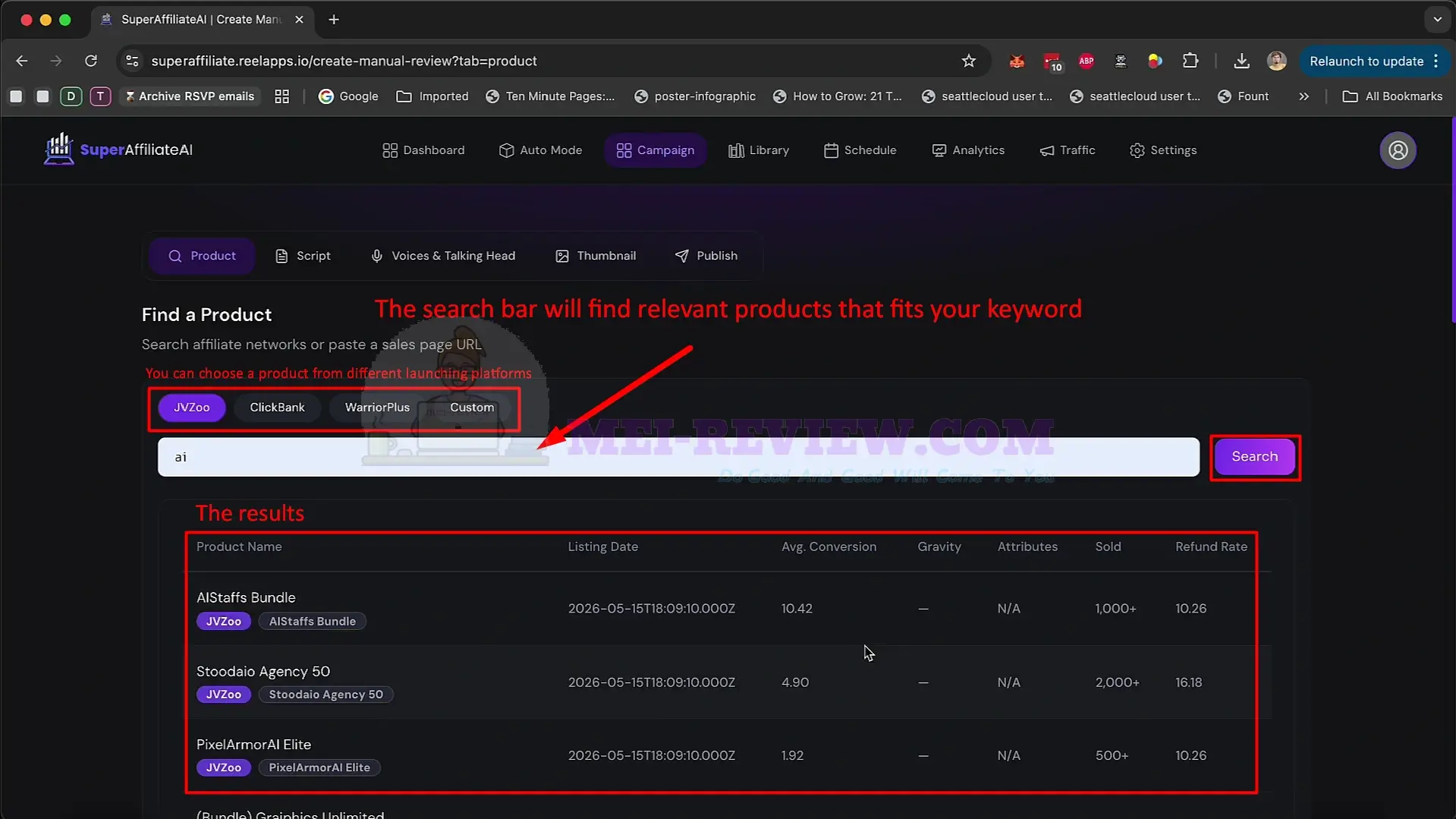1456x819 pixels.
Task: Open the user profile avatar icon
Action: [x=1398, y=150]
